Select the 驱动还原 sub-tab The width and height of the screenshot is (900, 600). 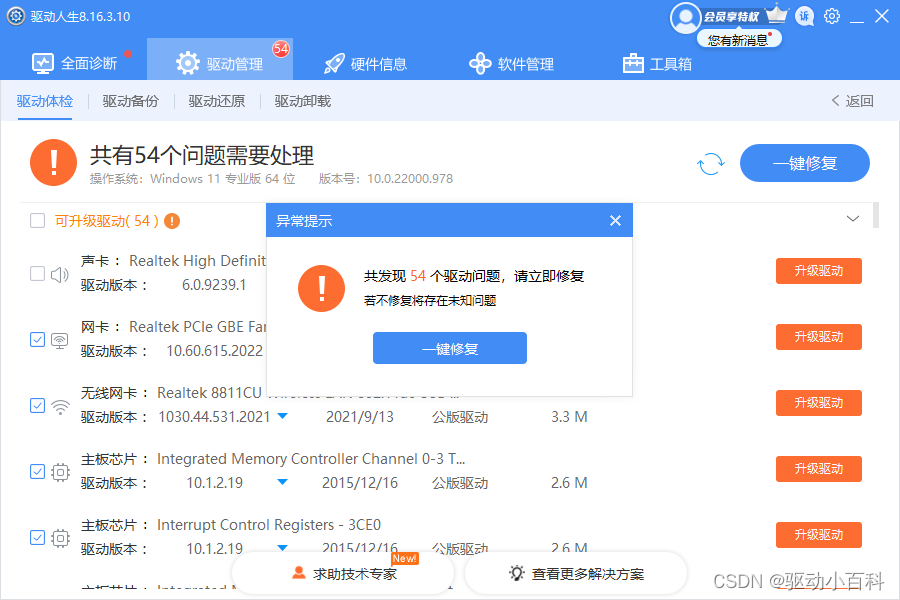coord(216,101)
